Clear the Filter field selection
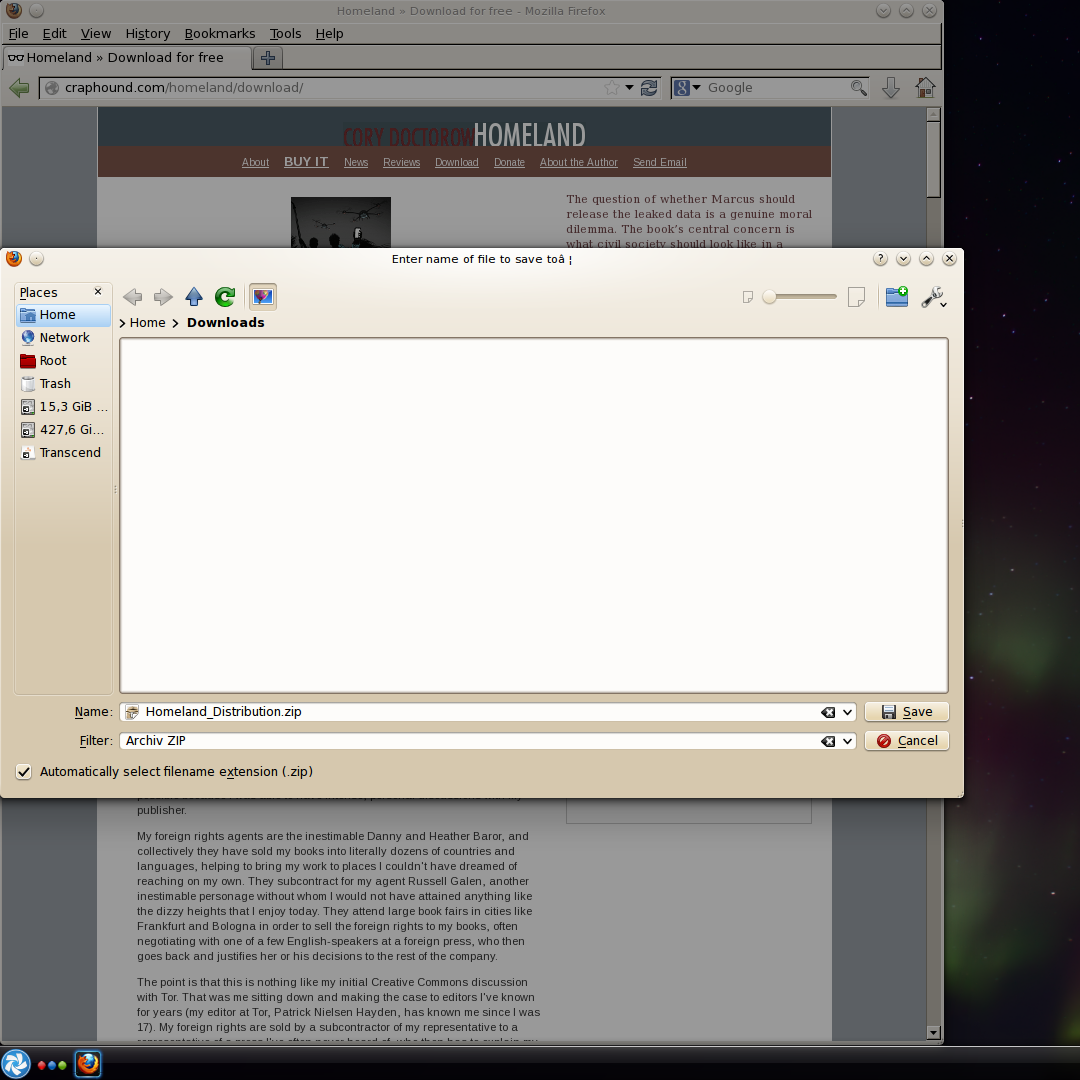The image size is (1080, 1080). [x=828, y=741]
